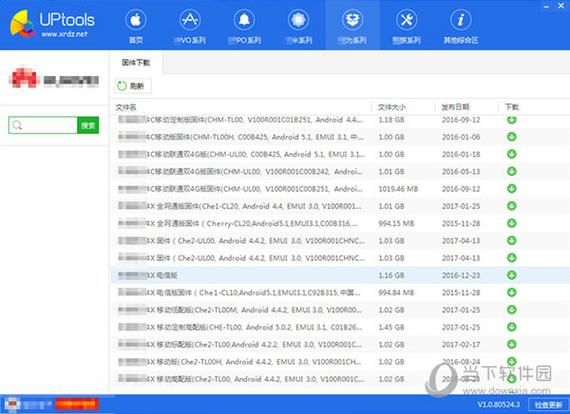
Task: Download the CHE-TL00 1.45 GB firmware
Action: click(x=511, y=327)
